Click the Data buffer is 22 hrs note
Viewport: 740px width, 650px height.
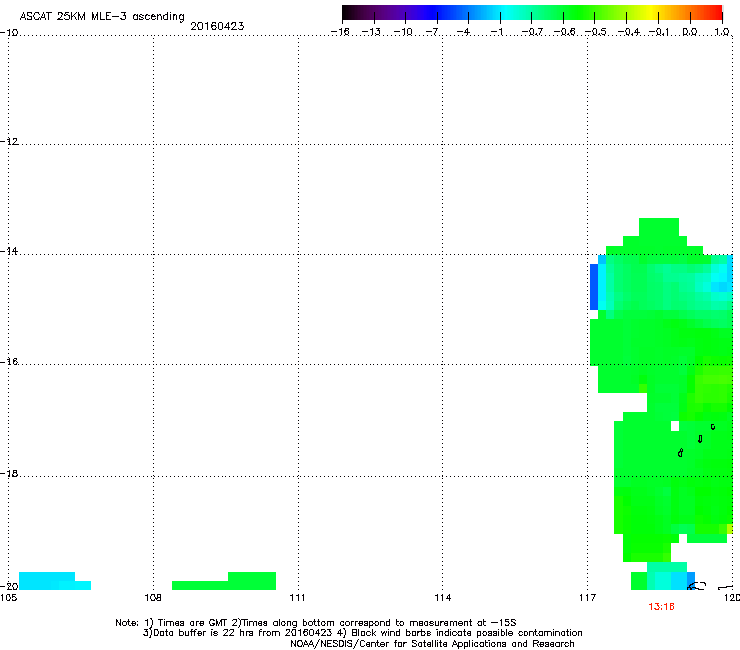click(362, 633)
